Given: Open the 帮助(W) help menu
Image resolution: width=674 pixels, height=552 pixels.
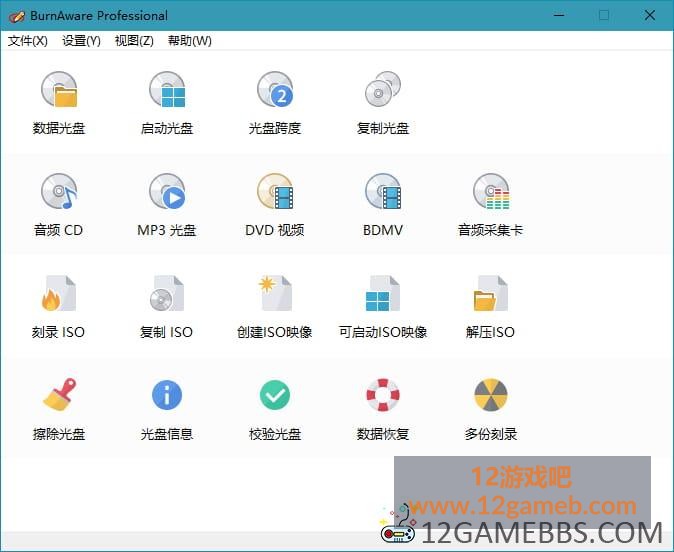Looking at the screenshot, I should [x=190, y=41].
